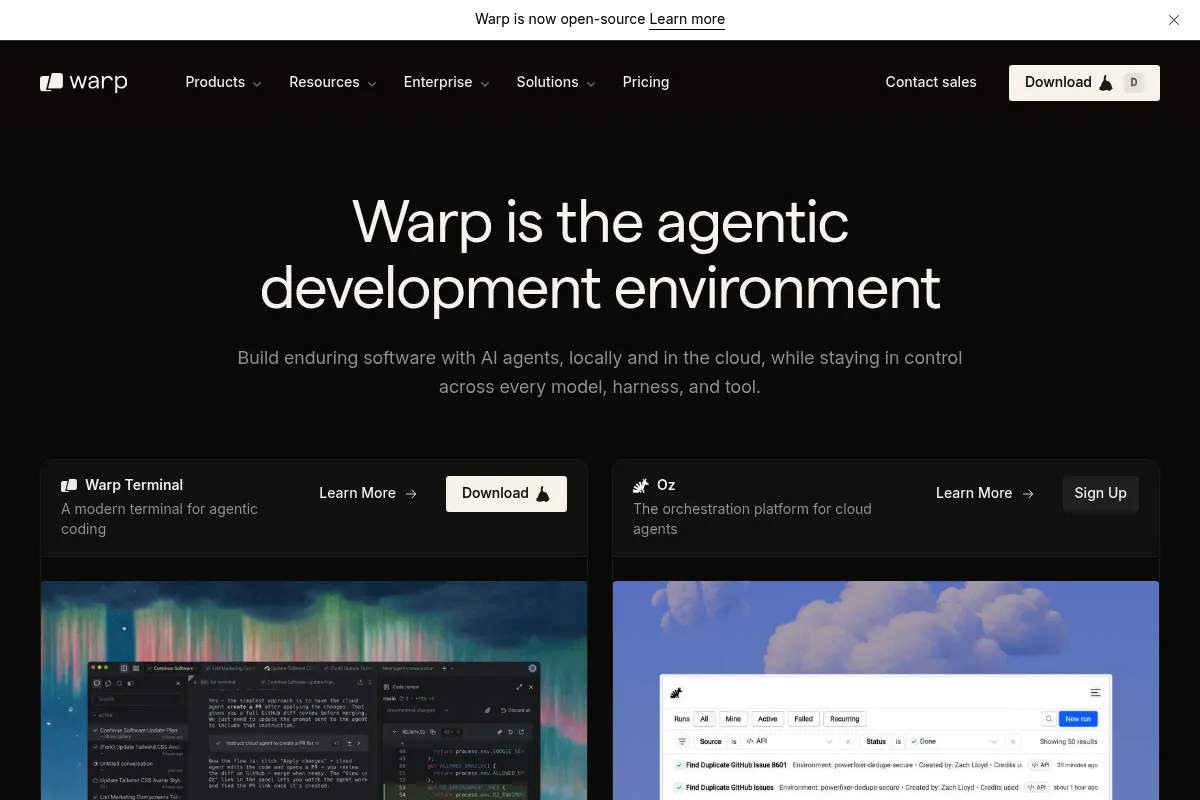Dismiss the open-source announcement banner

tap(1174, 20)
